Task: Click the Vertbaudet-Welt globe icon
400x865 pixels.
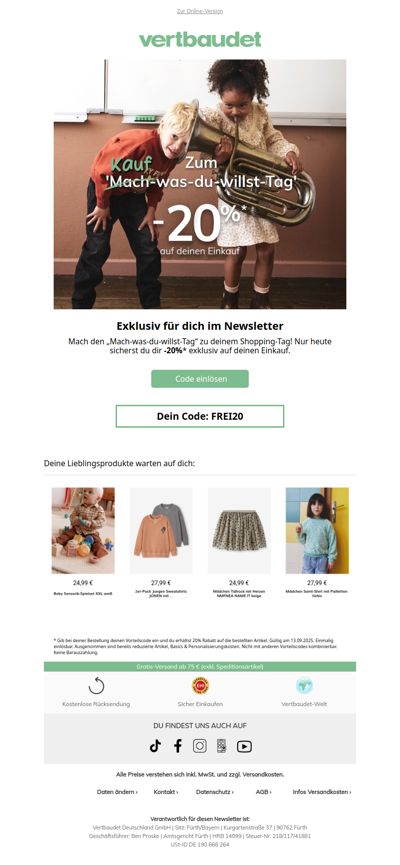Action: [x=304, y=686]
